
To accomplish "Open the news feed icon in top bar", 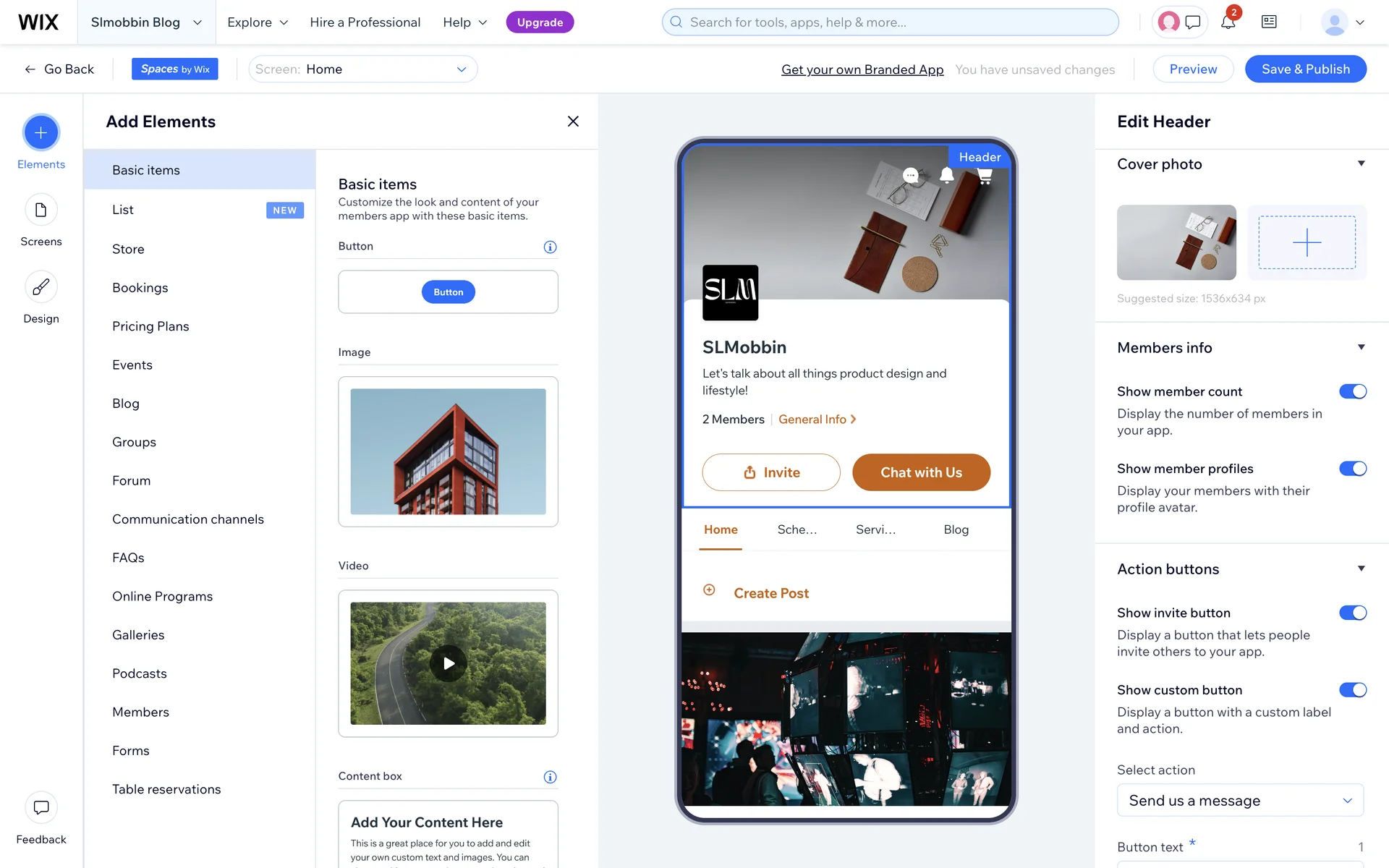I will [x=1269, y=22].
